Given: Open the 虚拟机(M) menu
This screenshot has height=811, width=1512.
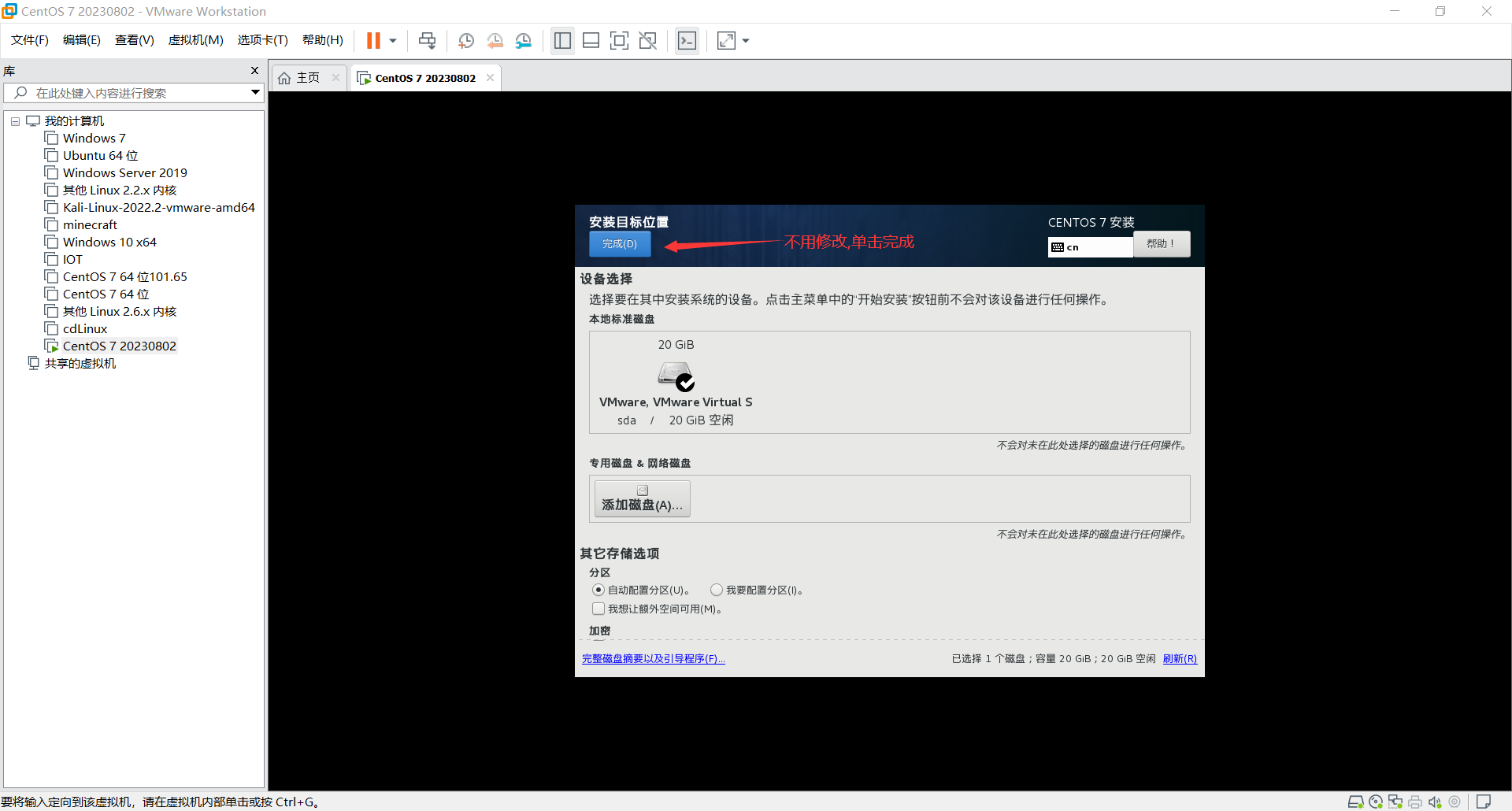Looking at the screenshot, I should point(195,40).
